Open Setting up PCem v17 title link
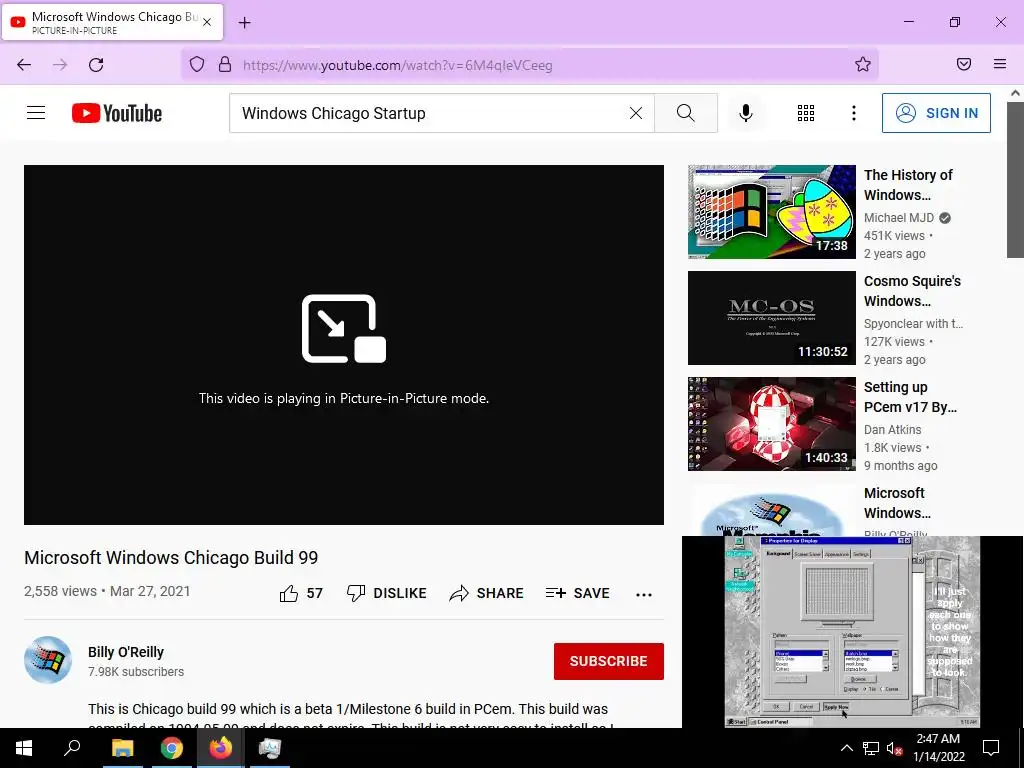Viewport: 1024px width, 768px height. pos(910,397)
